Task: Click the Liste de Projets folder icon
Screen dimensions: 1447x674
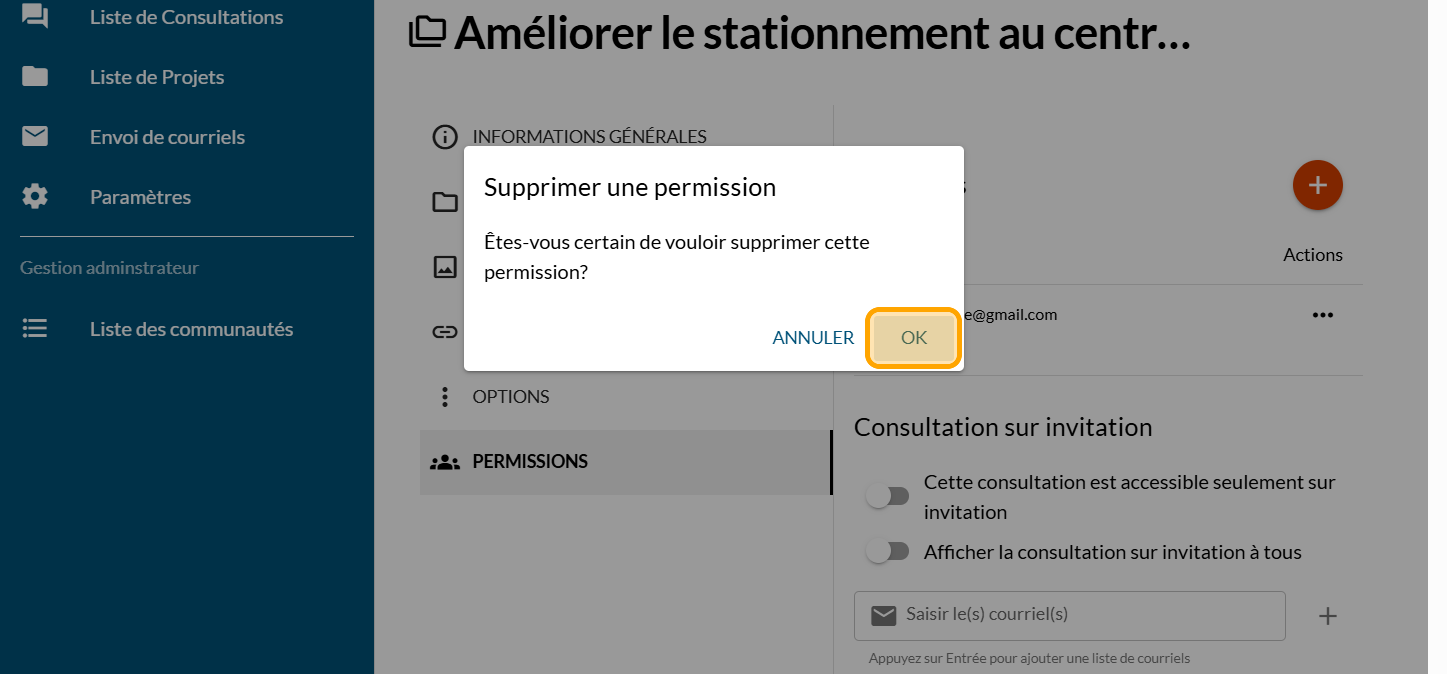Action: point(35,77)
